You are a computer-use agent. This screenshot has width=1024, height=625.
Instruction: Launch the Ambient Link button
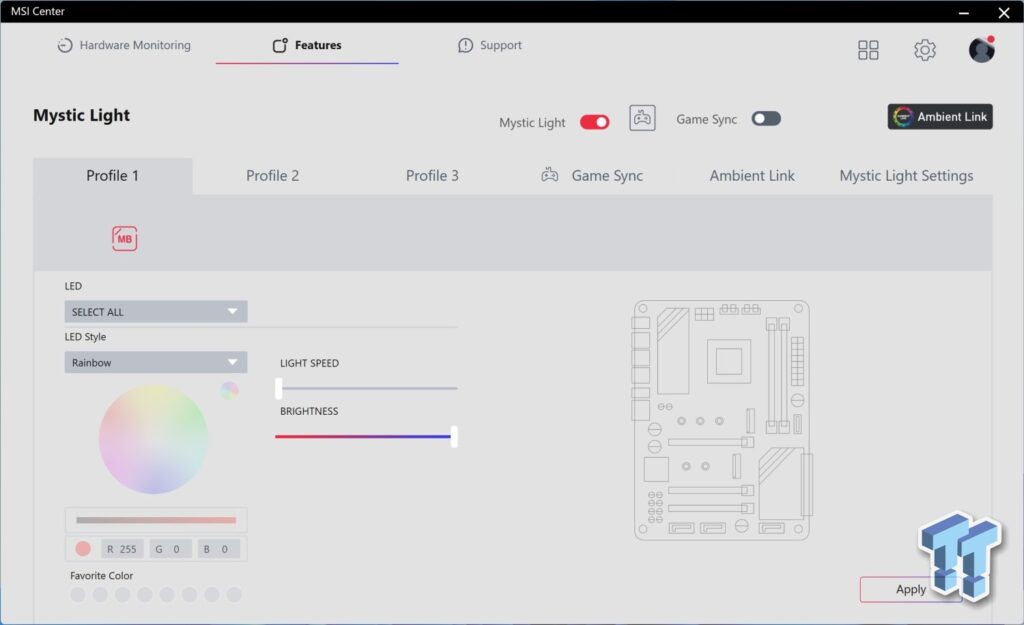pos(940,117)
